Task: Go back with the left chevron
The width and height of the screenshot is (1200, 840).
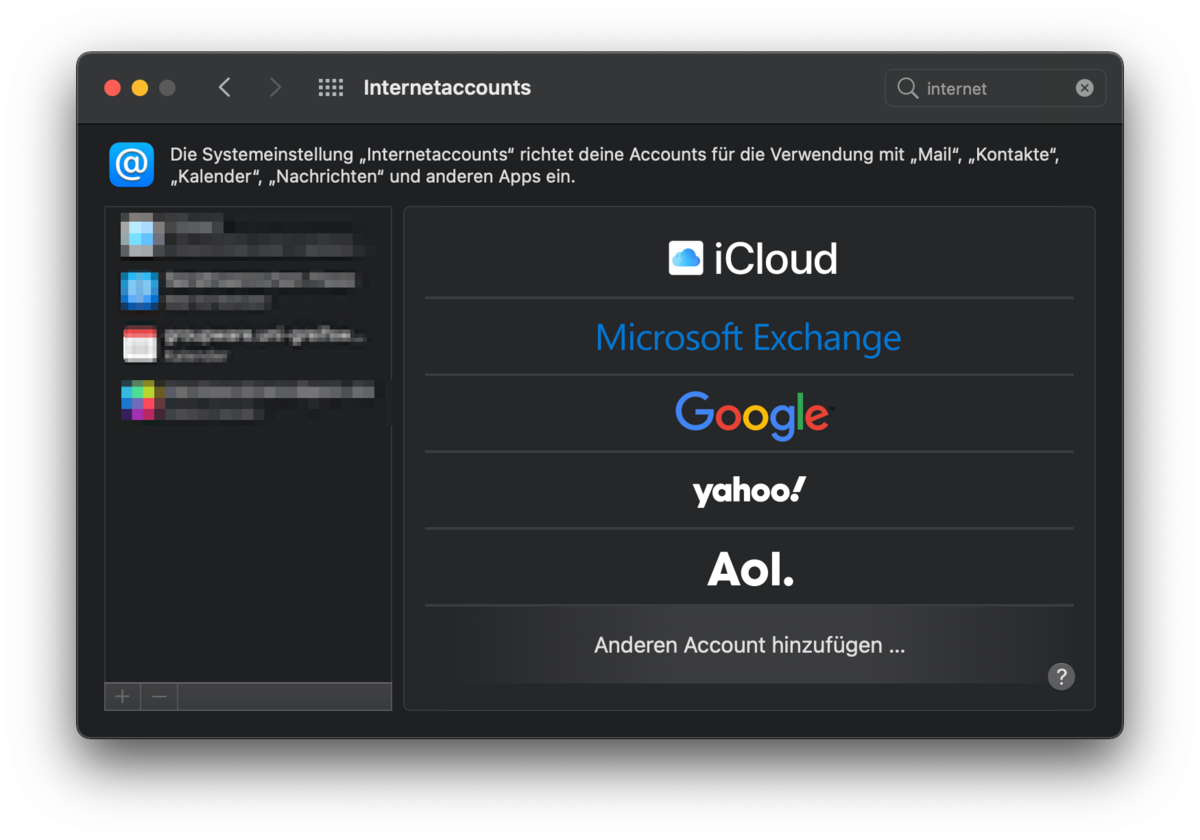Action: click(x=225, y=88)
